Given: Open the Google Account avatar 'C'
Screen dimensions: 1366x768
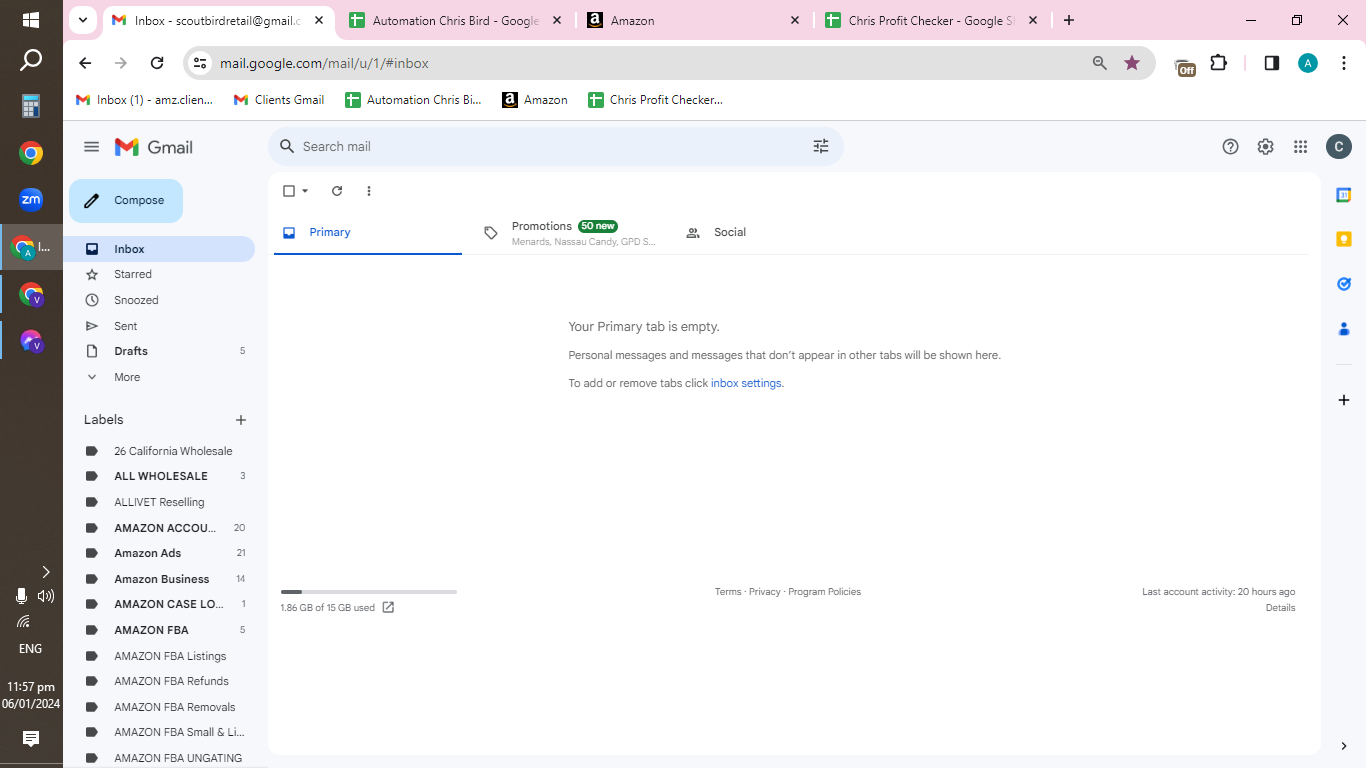Looking at the screenshot, I should (x=1339, y=147).
